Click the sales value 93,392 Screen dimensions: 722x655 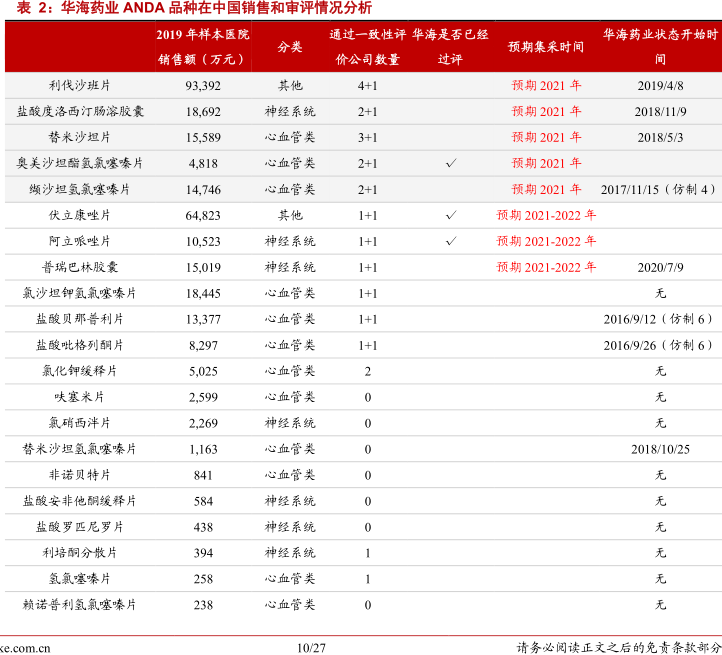[x=203, y=85]
